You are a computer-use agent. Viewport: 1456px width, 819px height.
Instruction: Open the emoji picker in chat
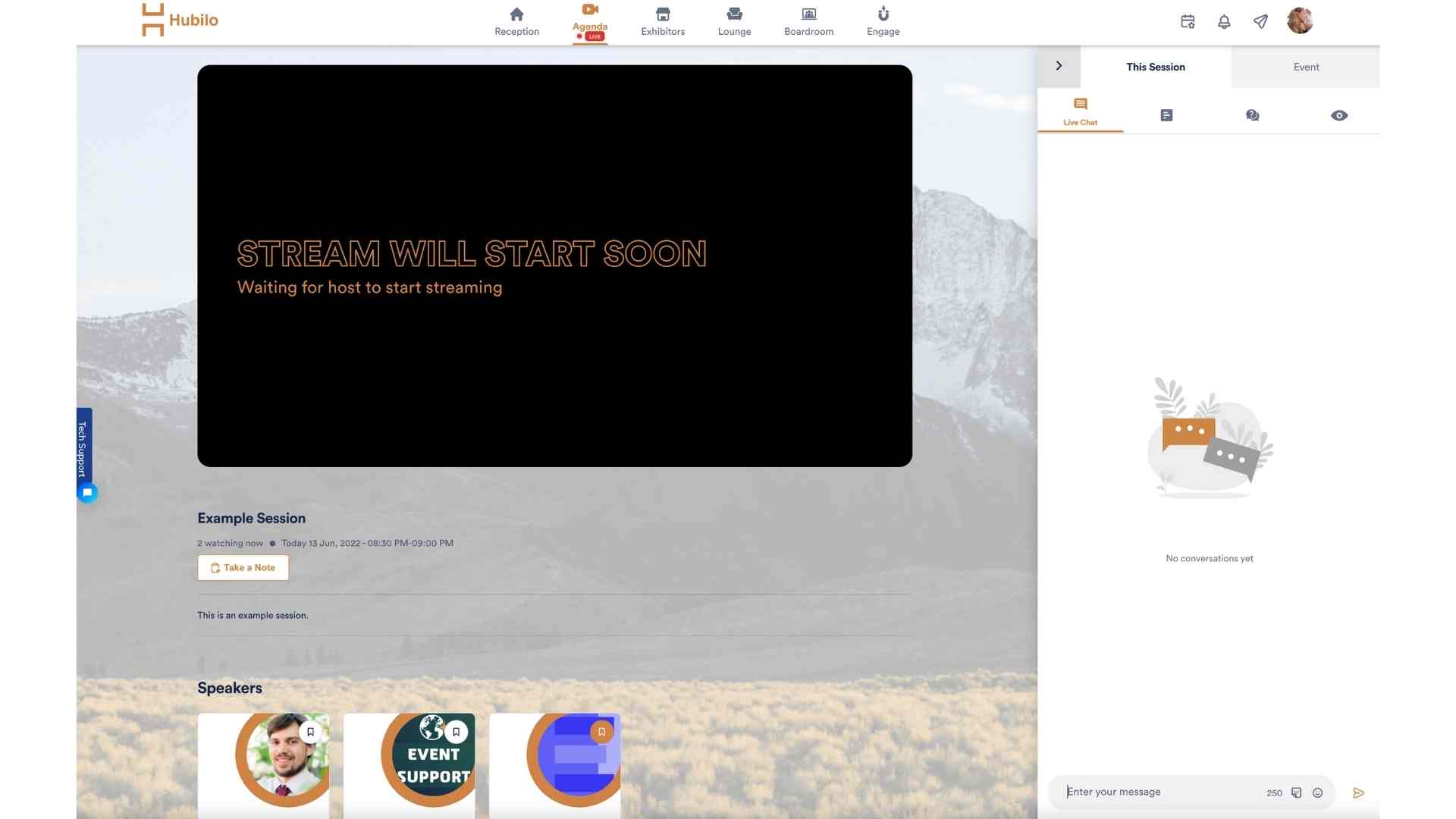(x=1318, y=792)
